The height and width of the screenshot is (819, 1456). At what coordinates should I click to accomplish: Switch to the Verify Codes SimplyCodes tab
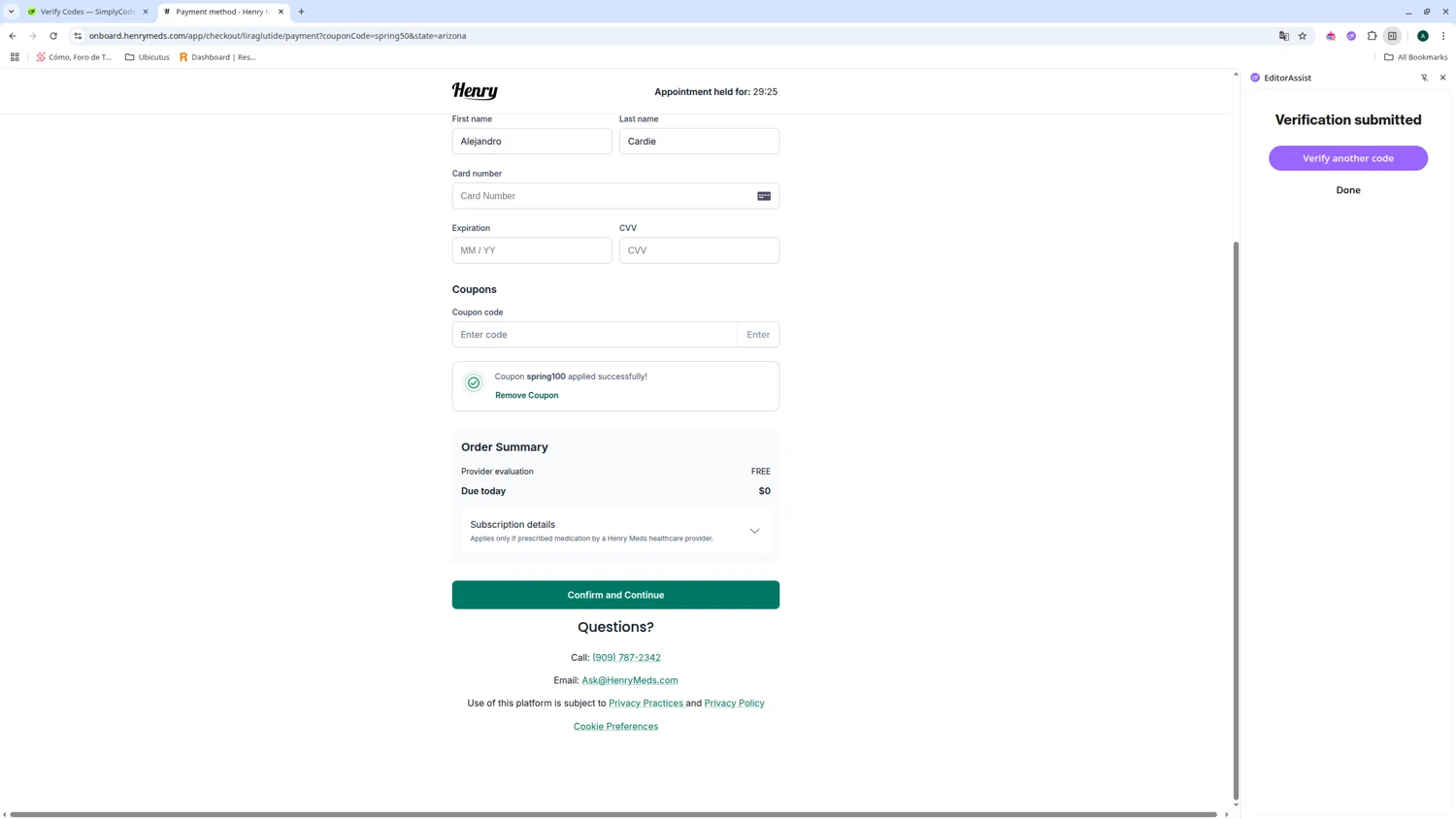point(87,12)
